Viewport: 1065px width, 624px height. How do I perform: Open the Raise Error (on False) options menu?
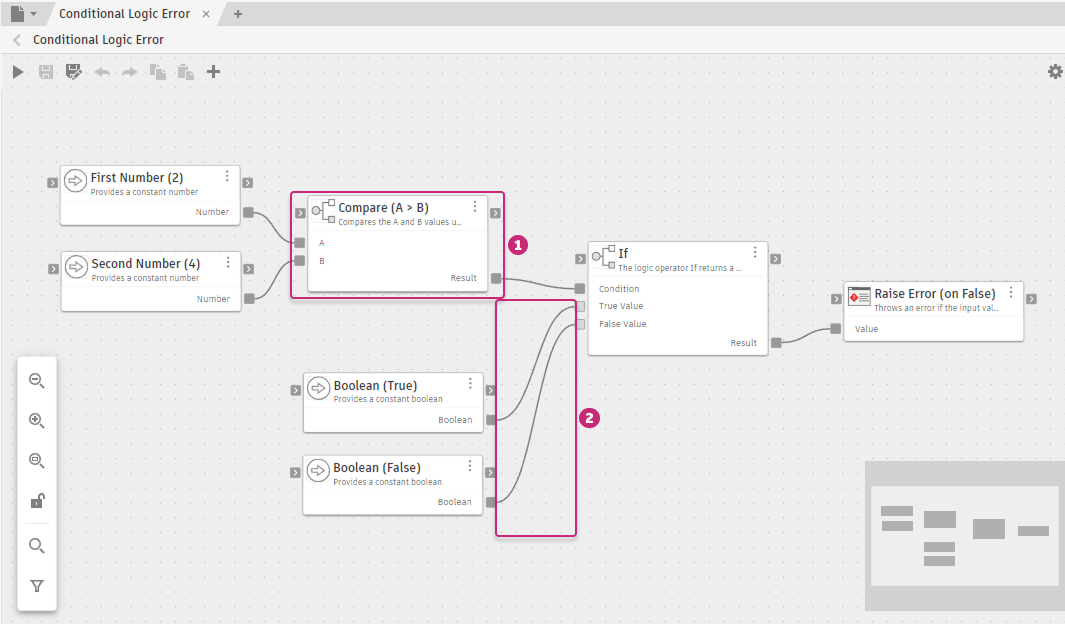[x=1011, y=292]
